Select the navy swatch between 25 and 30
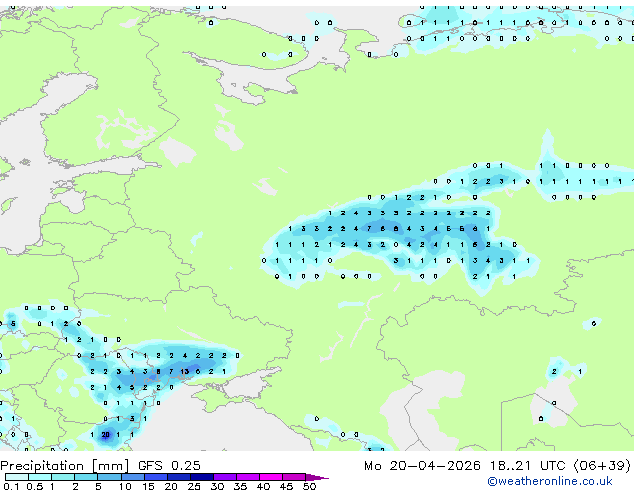634x490 pixels. coord(201,477)
